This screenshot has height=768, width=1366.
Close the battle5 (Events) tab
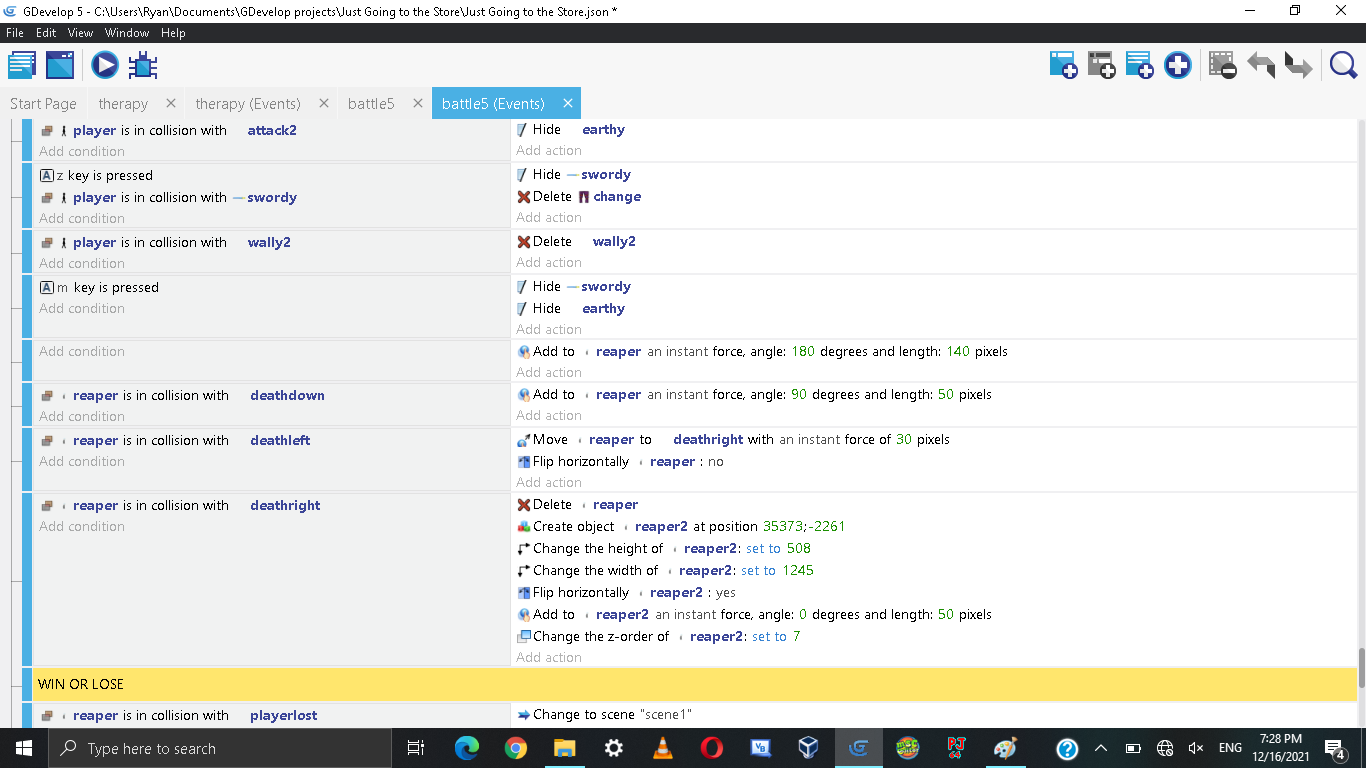568,103
